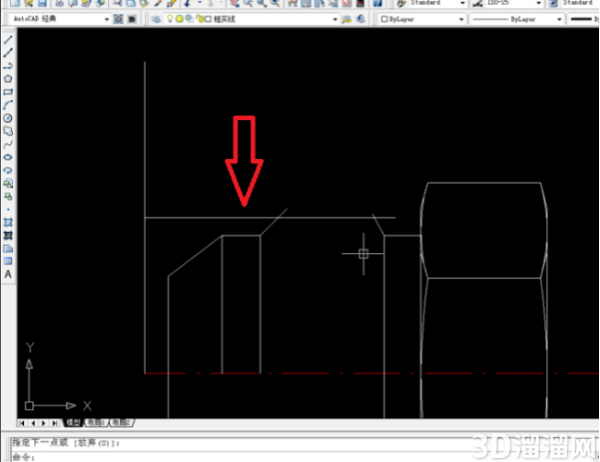The image size is (600, 462).
Task: Click the UCS origin icon
Action: [29, 405]
